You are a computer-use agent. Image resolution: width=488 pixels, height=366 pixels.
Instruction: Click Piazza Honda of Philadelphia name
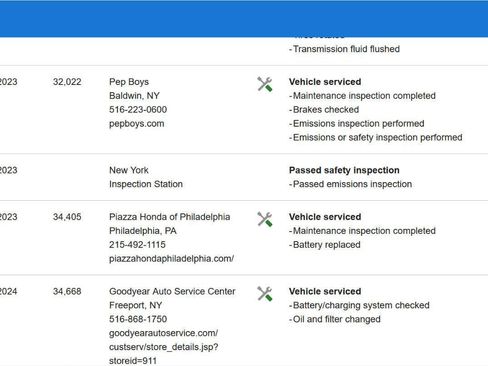click(170, 217)
